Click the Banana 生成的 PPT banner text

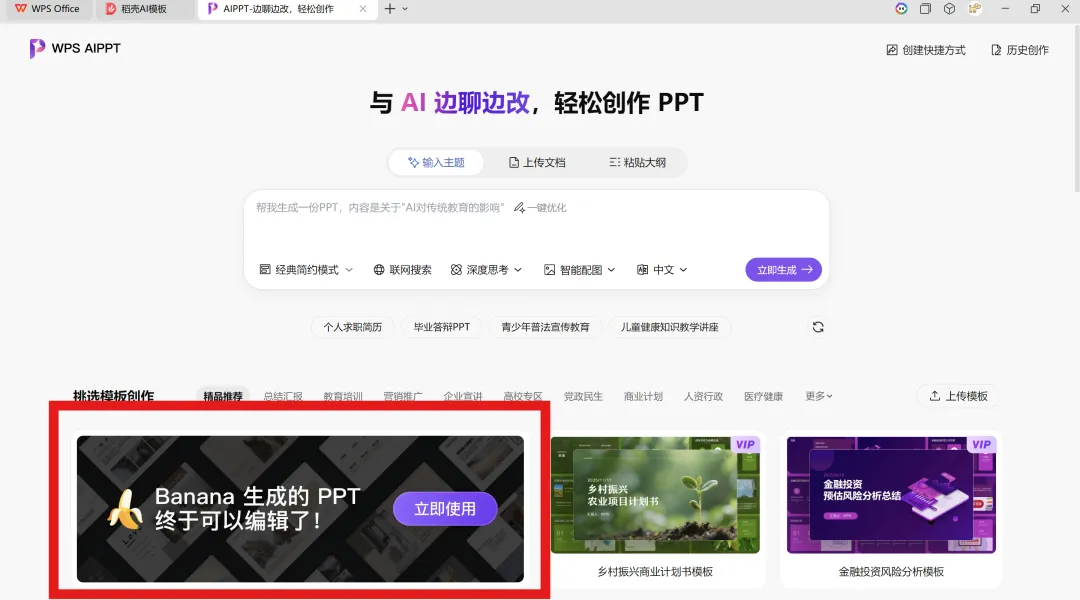click(x=257, y=508)
